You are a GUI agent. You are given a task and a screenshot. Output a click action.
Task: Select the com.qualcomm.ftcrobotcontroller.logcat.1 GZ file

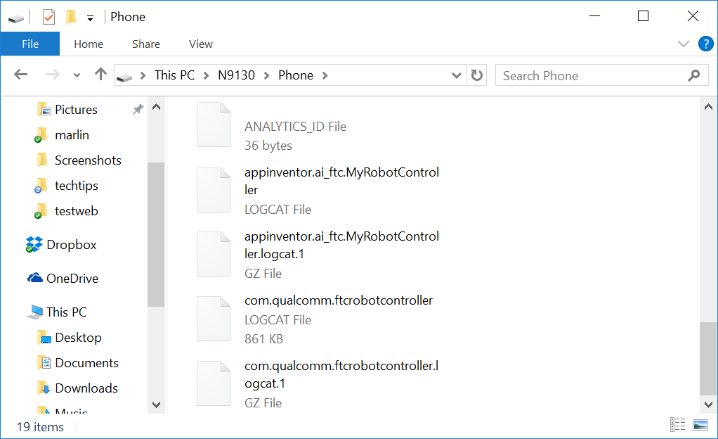pos(318,384)
